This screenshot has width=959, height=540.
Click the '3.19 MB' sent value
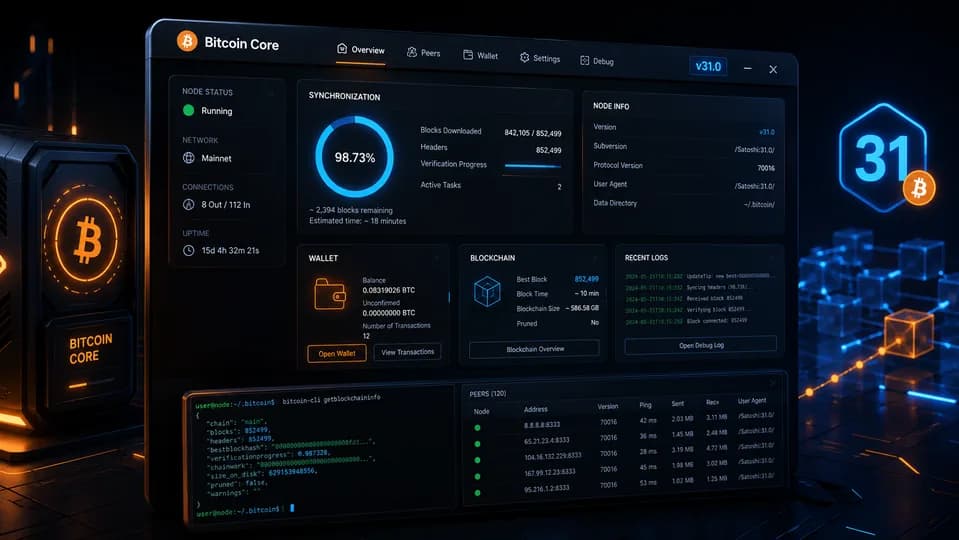coord(683,449)
